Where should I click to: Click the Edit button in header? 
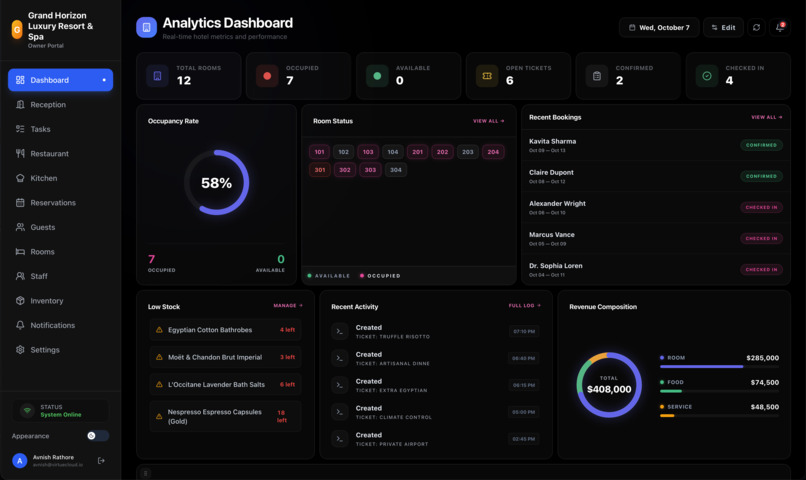click(x=723, y=27)
